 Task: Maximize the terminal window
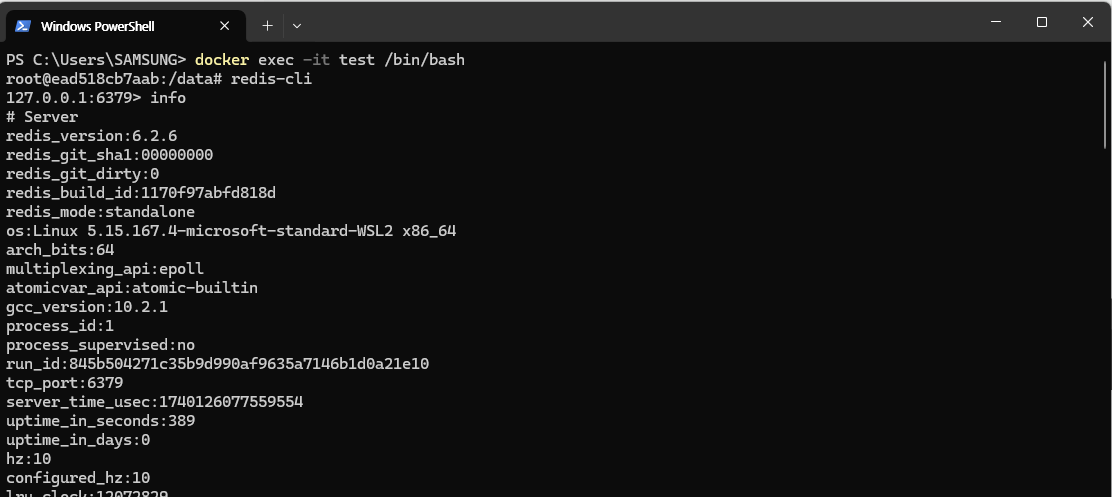[x=1042, y=22]
